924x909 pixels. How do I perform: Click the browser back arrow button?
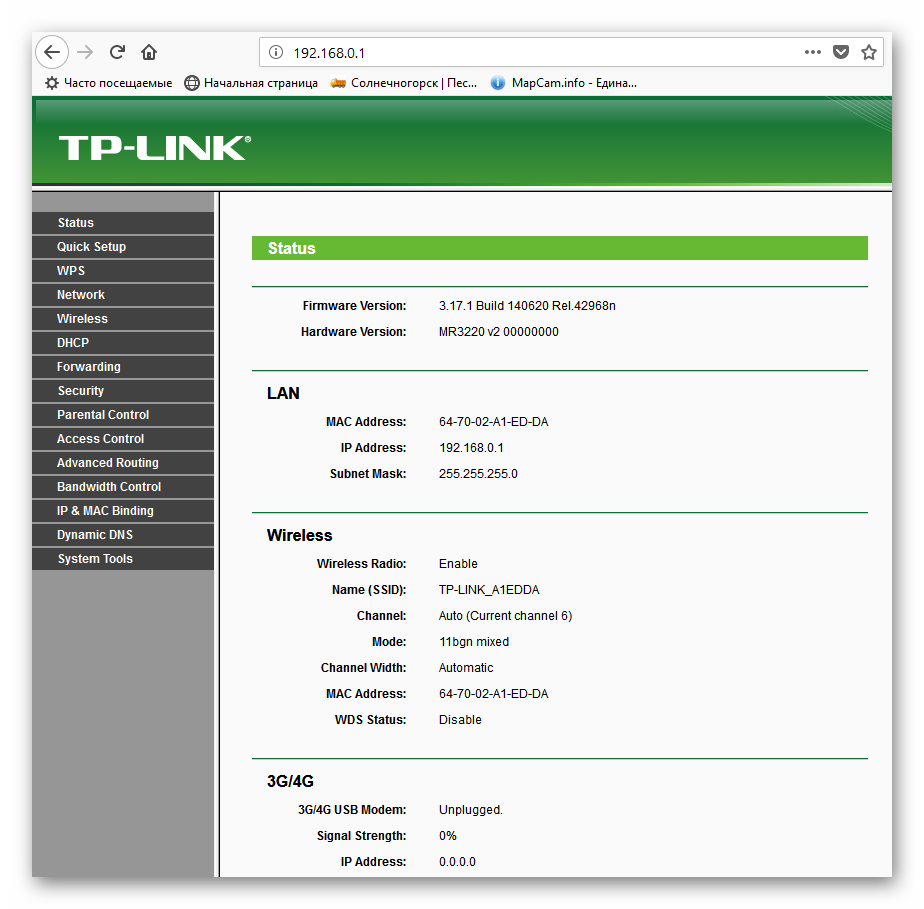(52, 52)
